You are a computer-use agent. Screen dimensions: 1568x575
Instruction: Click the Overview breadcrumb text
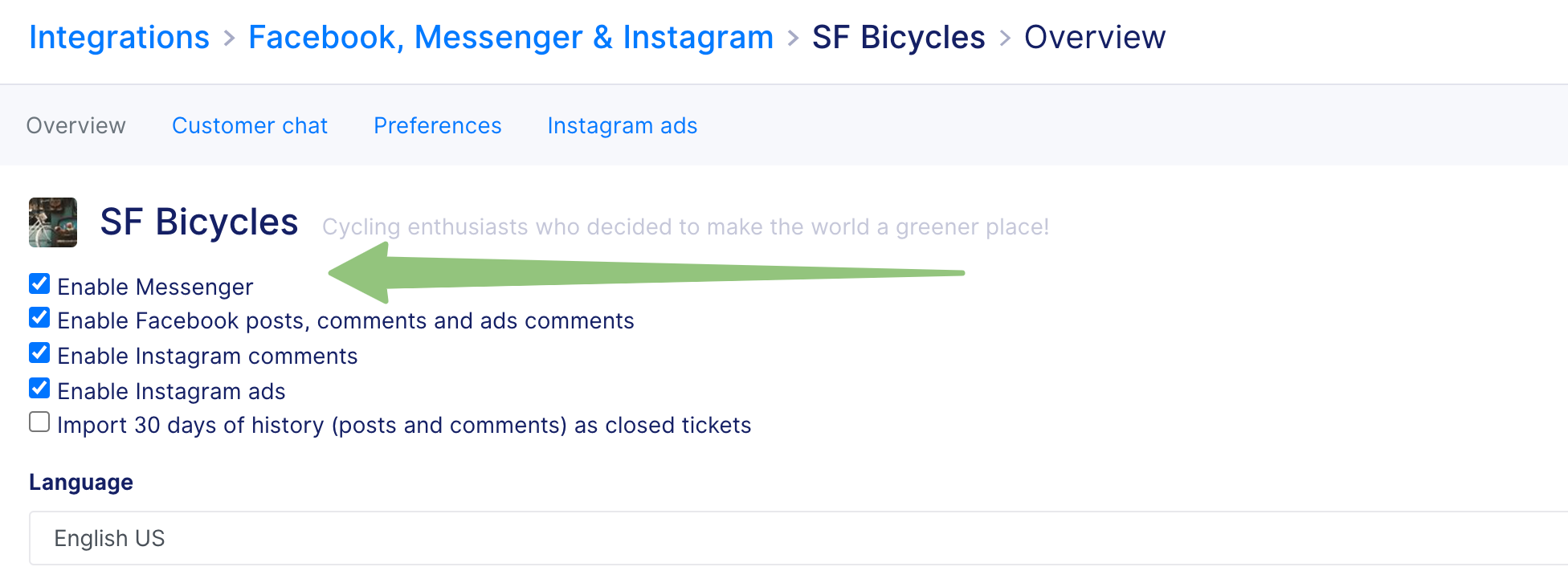click(x=1095, y=38)
